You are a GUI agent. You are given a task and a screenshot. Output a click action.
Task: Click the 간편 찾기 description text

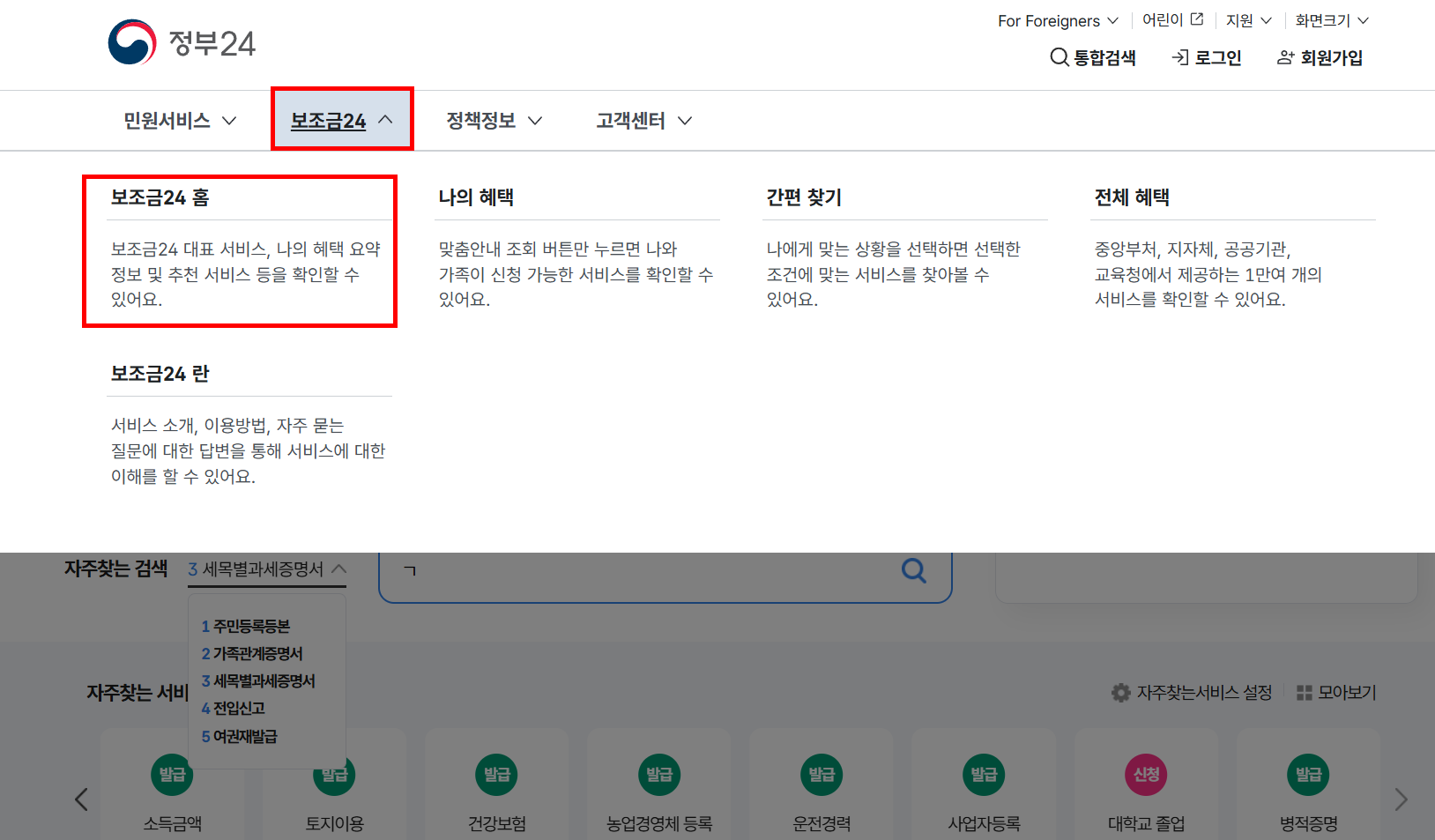pyautogui.click(x=893, y=274)
